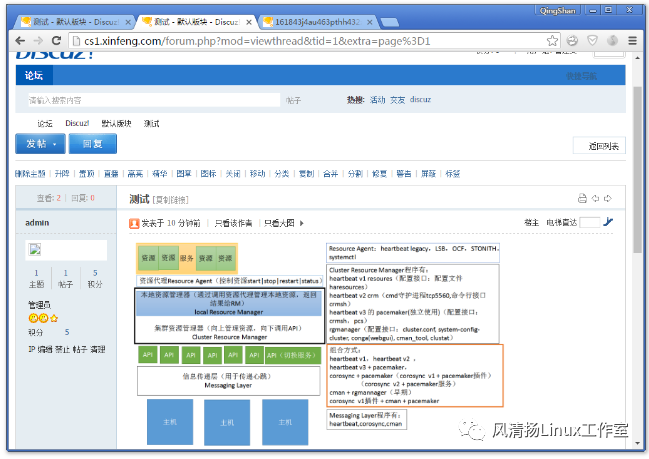Click the 只看该作者 link

[233, 223]
